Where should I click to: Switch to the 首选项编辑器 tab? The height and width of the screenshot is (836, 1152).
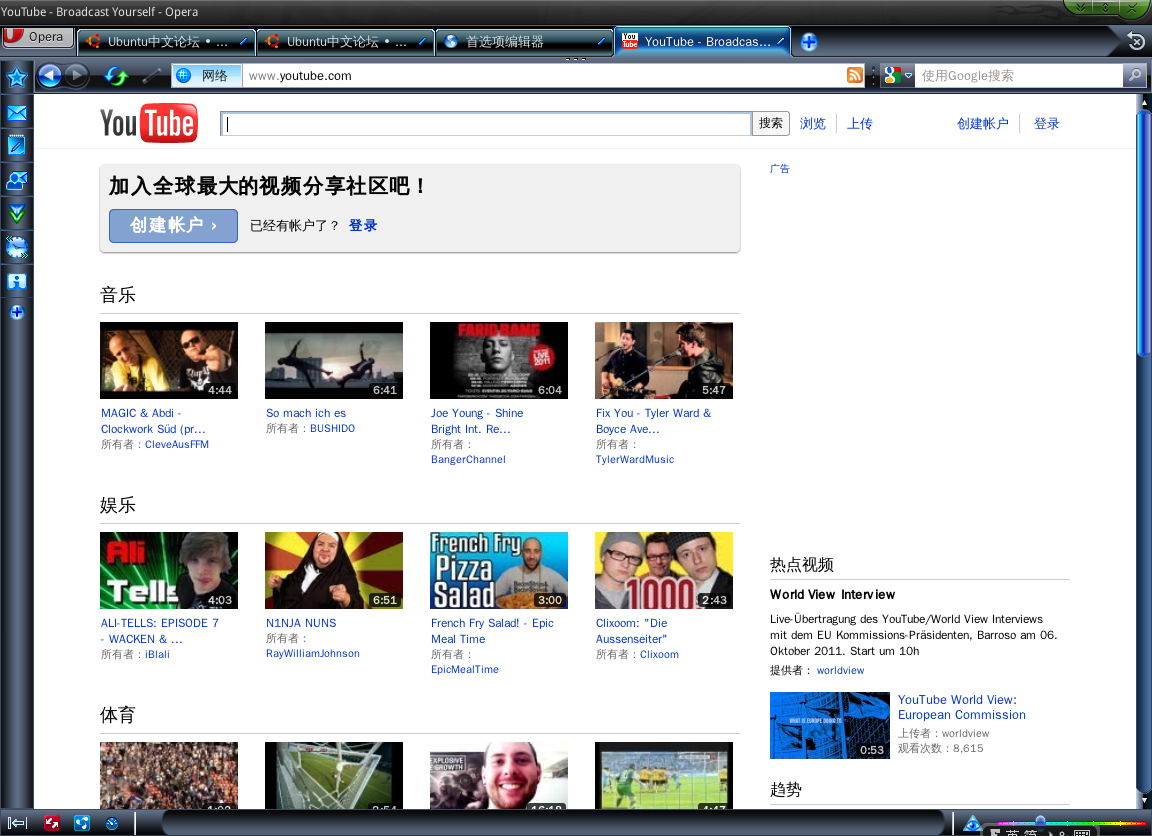[524, 42]
